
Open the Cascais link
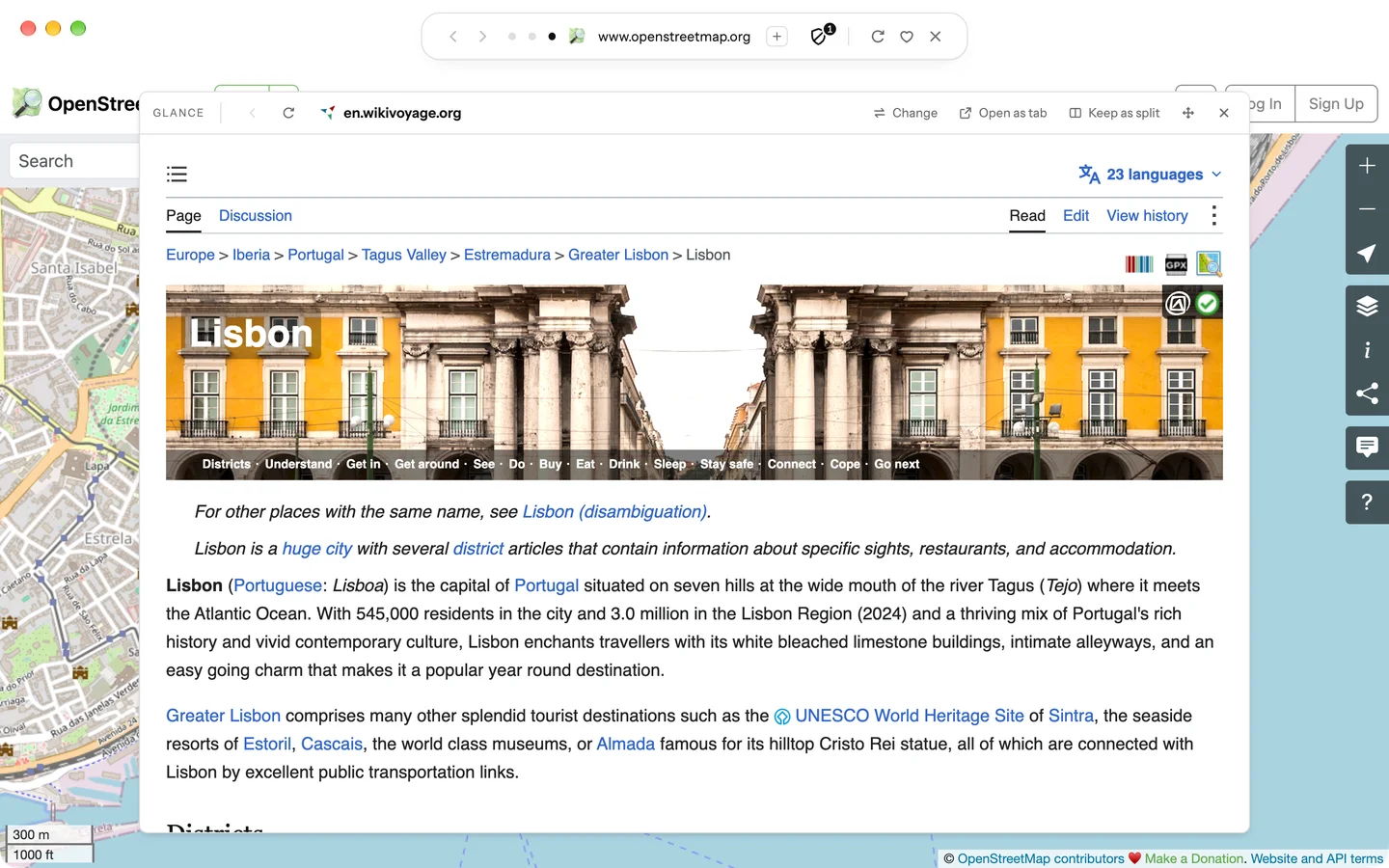pyautogui.click(x=332, y=744)
